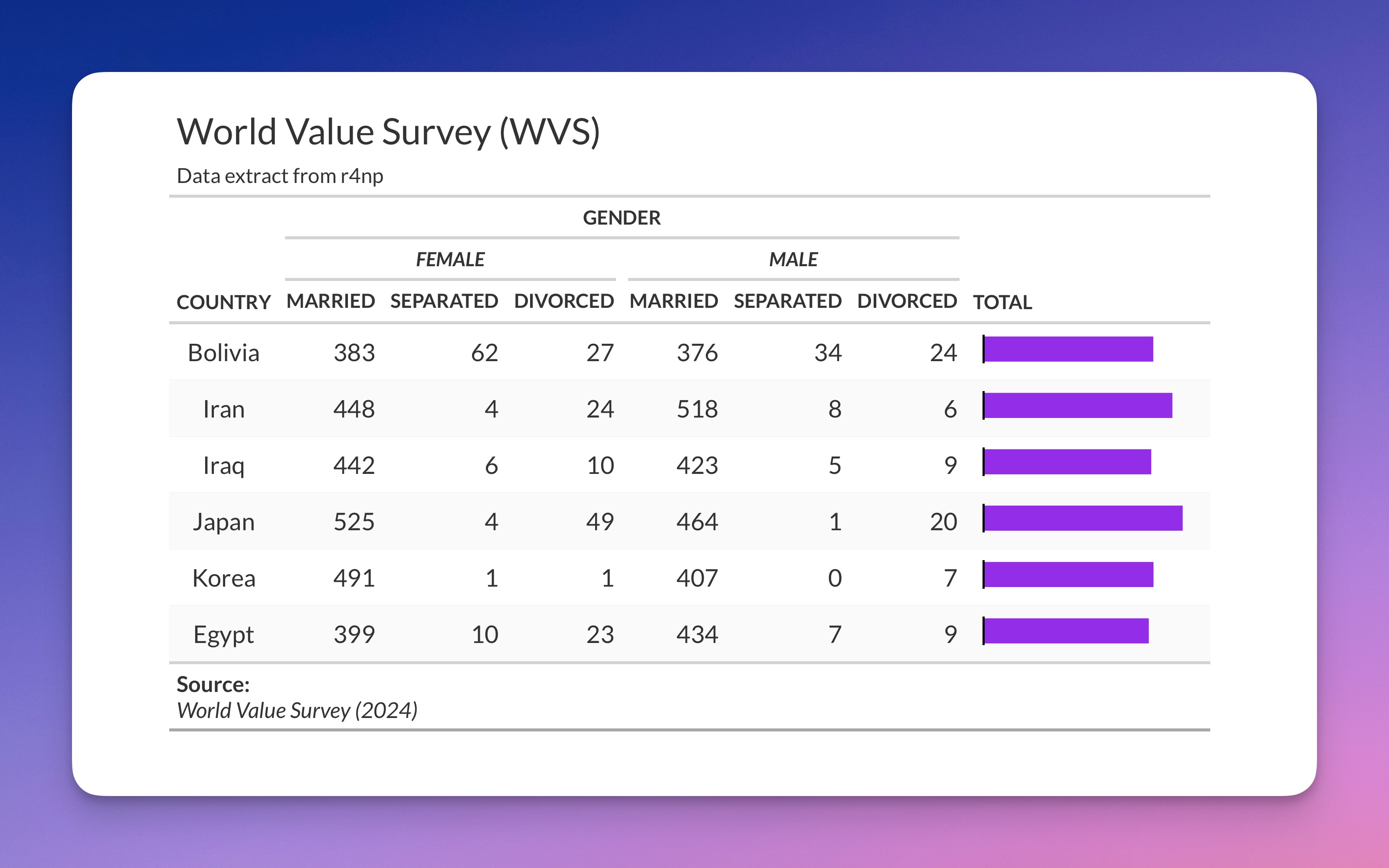This screenshot has width=1389, height=868.
Task: Click the GENDER spanner heading
Action: (x=622, y=218)
